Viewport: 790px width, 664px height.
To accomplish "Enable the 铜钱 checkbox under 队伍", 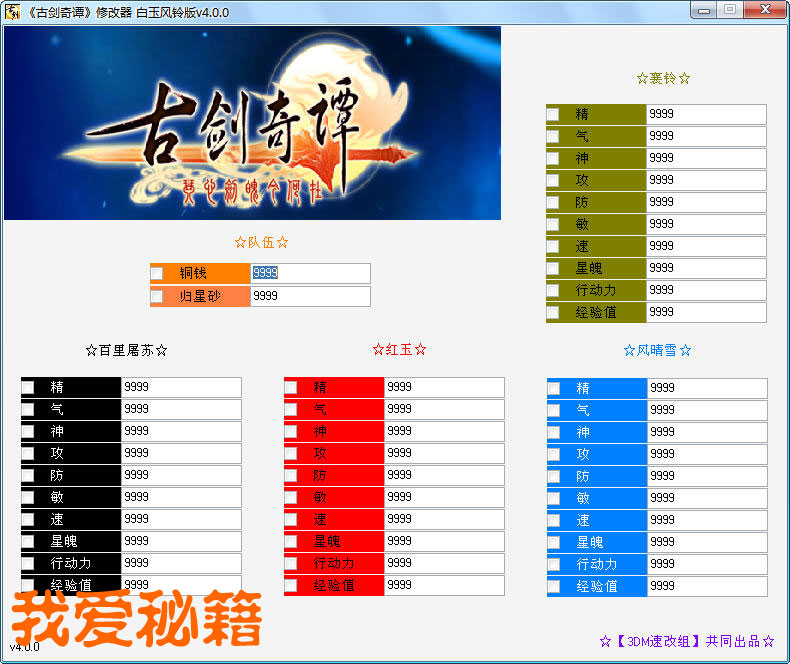I will pos(157,273).
